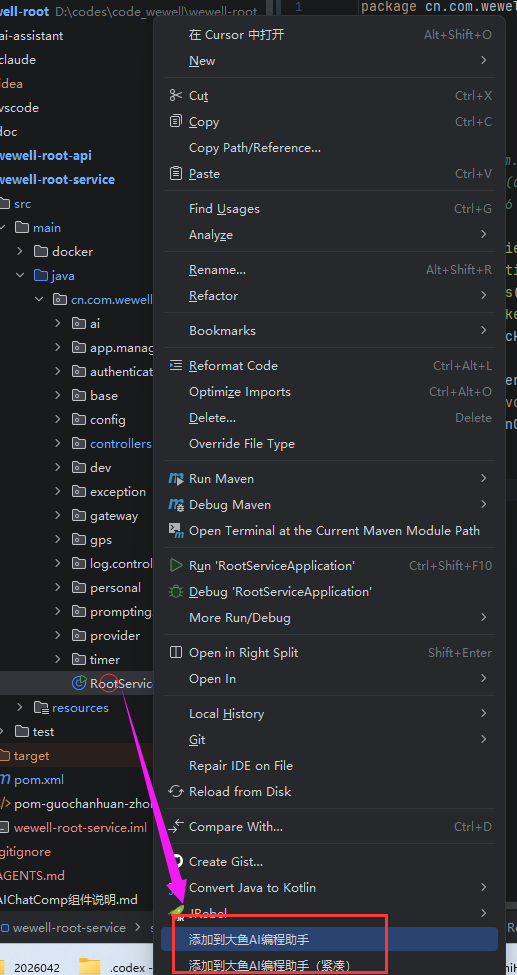Click the Paste clipboard icon
517x975 pixels.
coord(176,173)
